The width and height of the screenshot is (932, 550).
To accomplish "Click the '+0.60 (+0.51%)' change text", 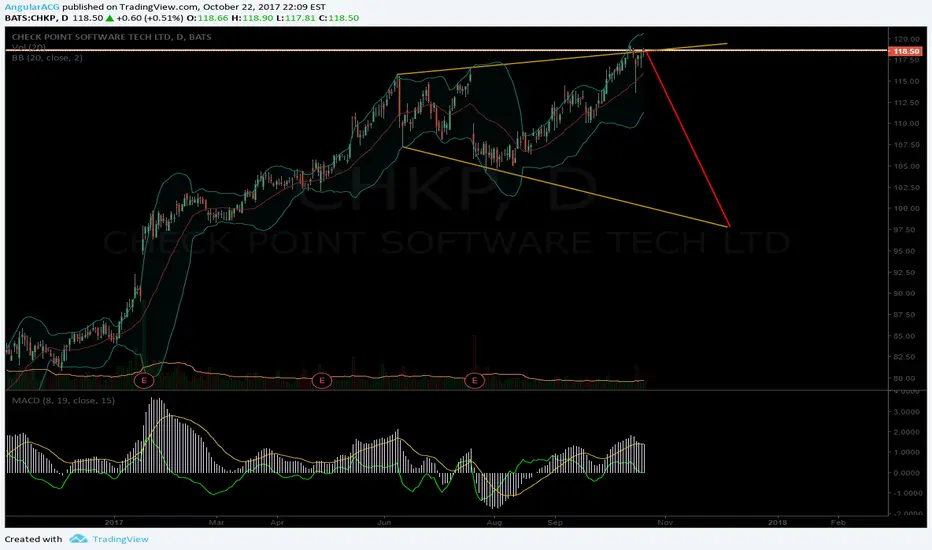I will pos(149,18).
